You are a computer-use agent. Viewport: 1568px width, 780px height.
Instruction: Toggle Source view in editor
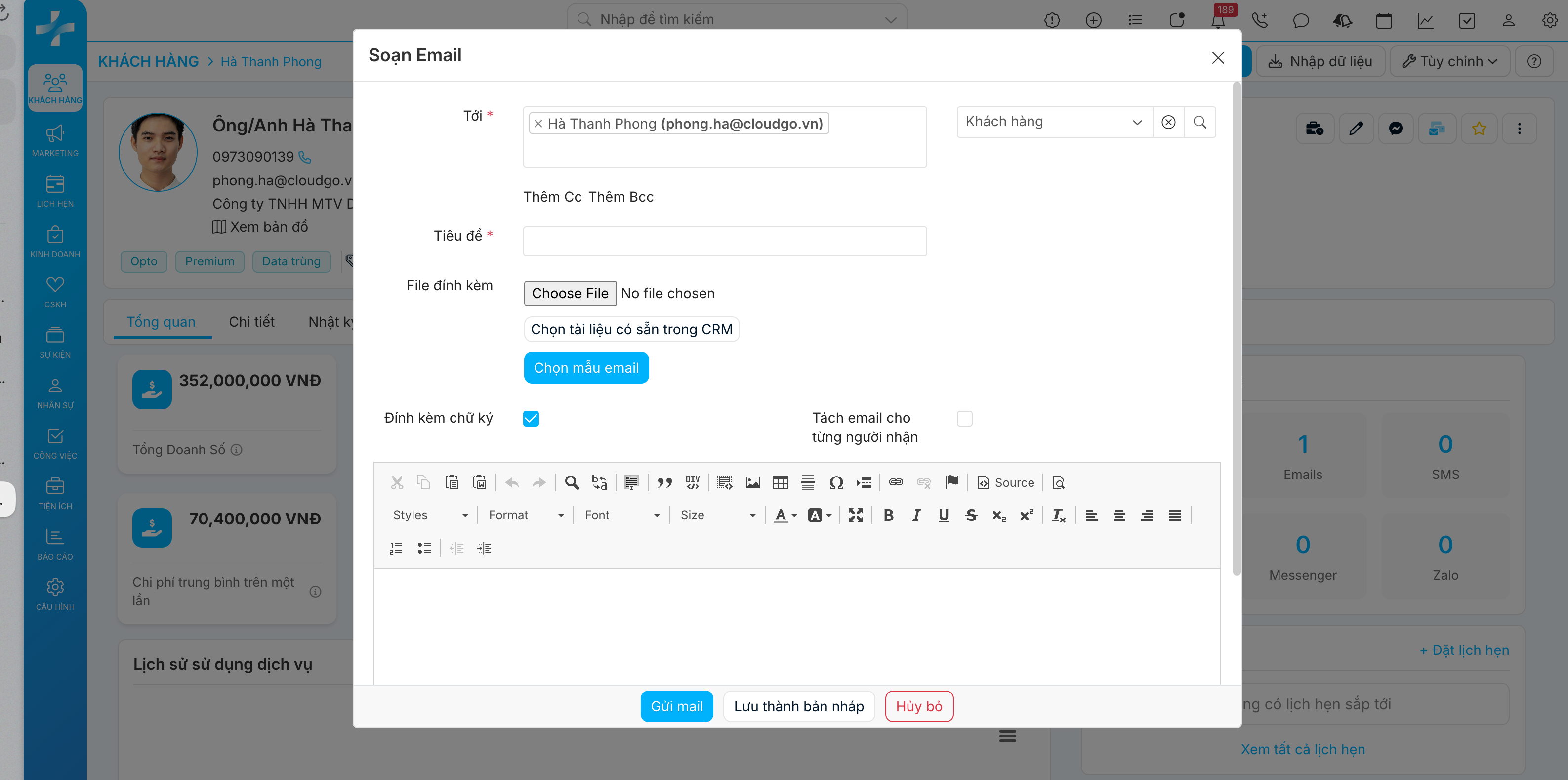[x=1006, y=483]
